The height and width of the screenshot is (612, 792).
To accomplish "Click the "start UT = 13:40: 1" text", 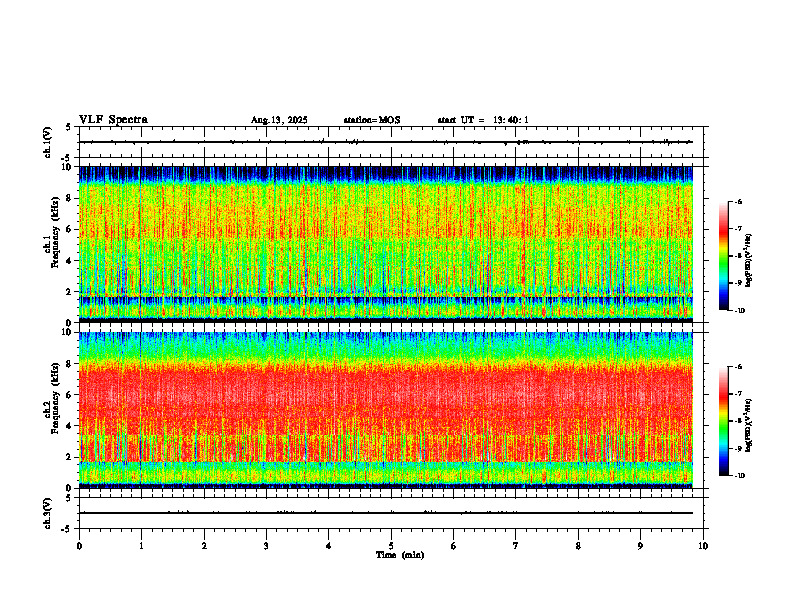I will pos(483,120).
